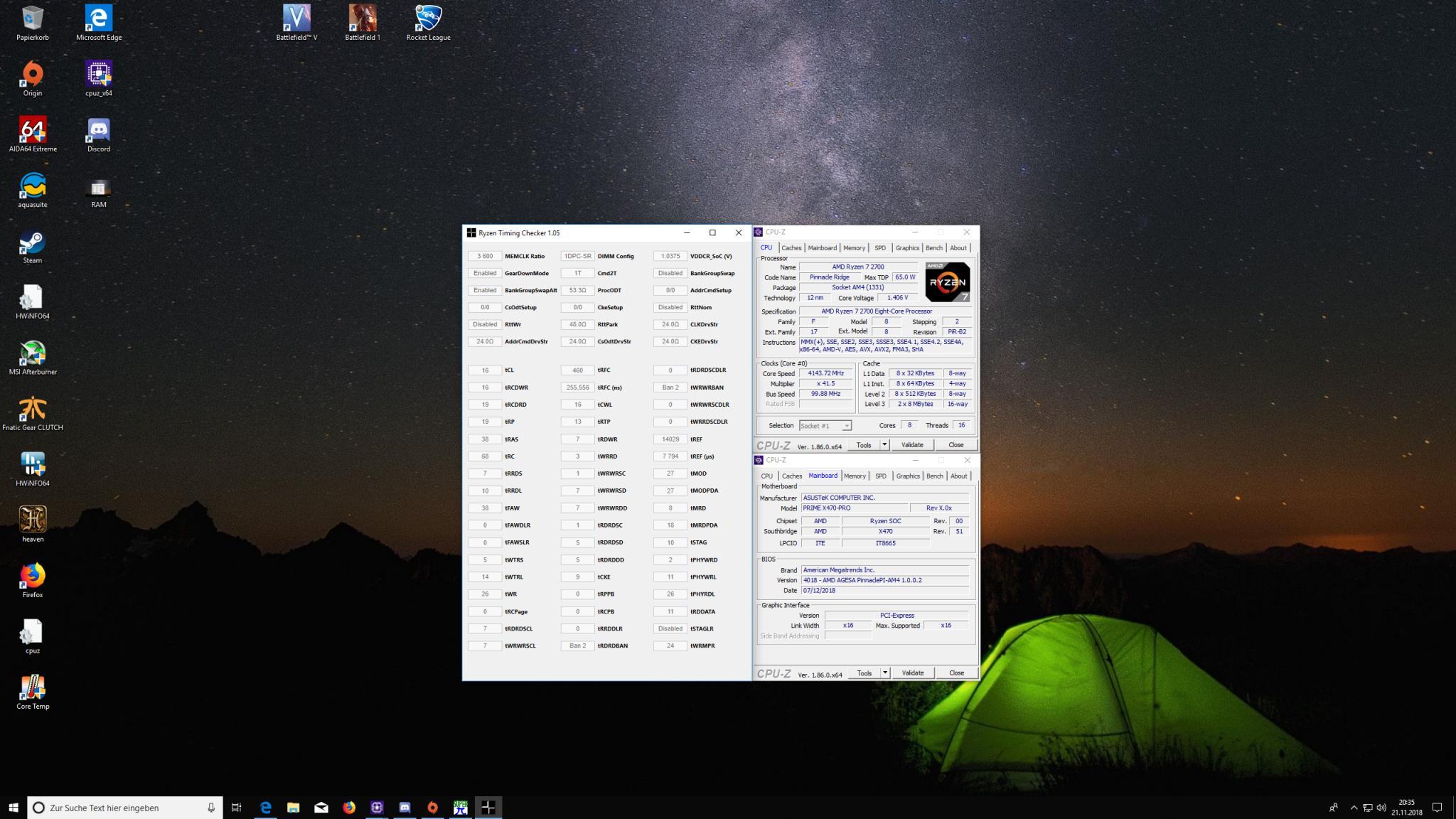Click Validate button in upper CPU-Z
Screen dimensions: 1456x819
(x=912, y=445)
